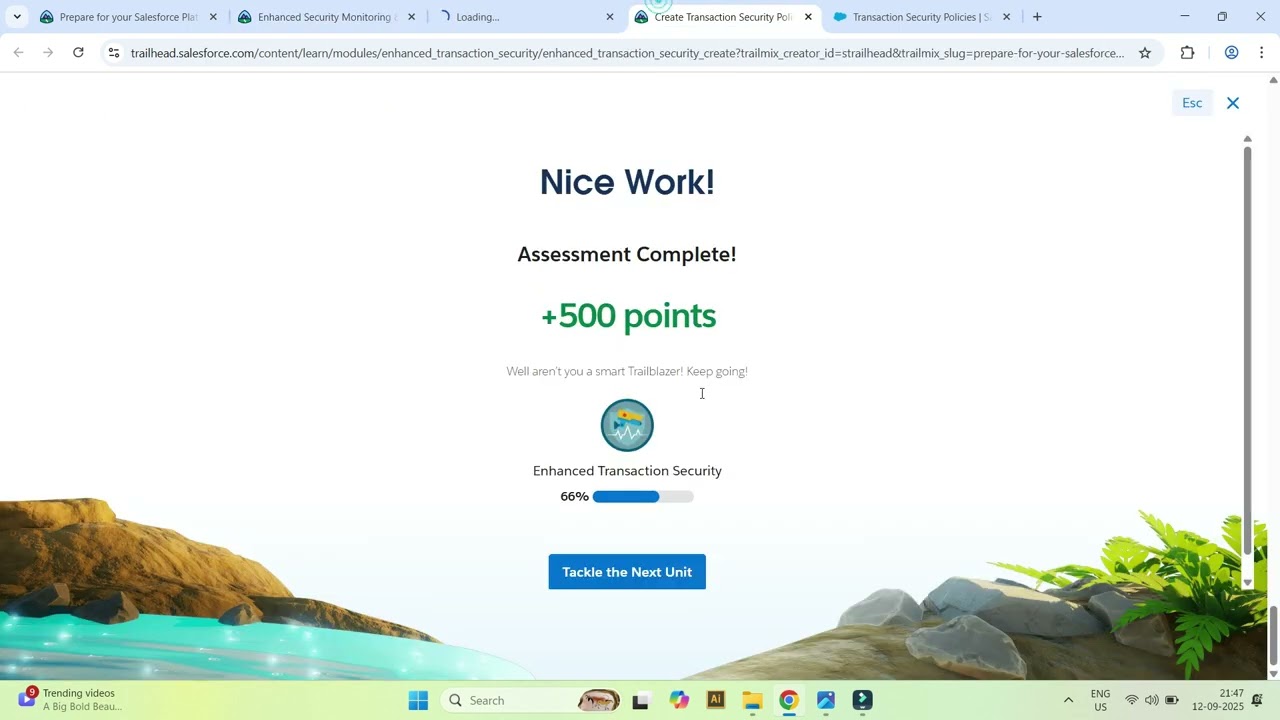Close the completion overlay with the X icon
1280x720 pixels.
[1233, 103]
